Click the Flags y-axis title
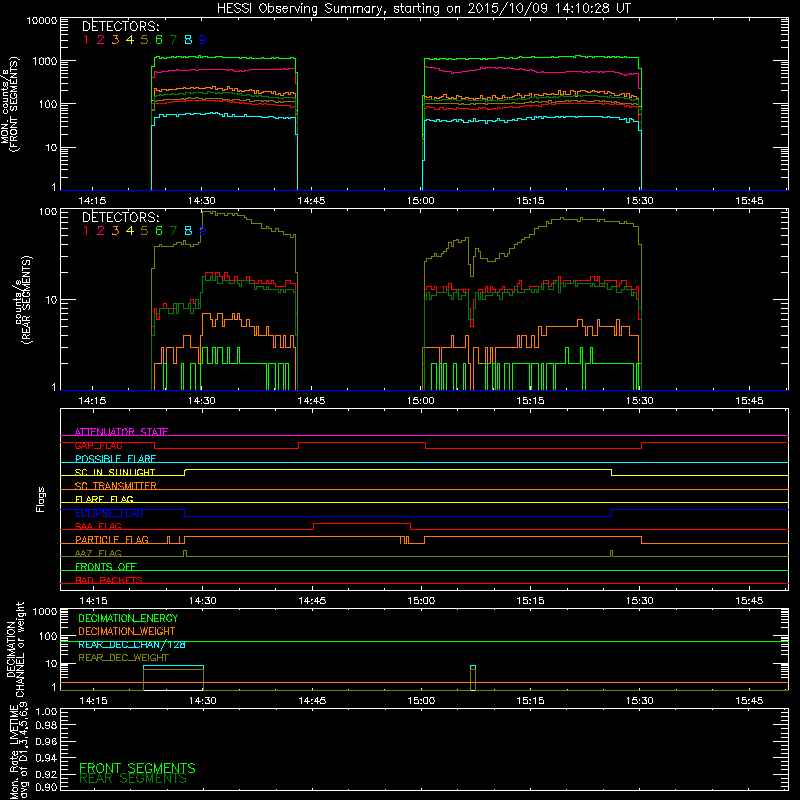Image resolution: width=800 pixels, height=800 pixels. click(41, 499)
